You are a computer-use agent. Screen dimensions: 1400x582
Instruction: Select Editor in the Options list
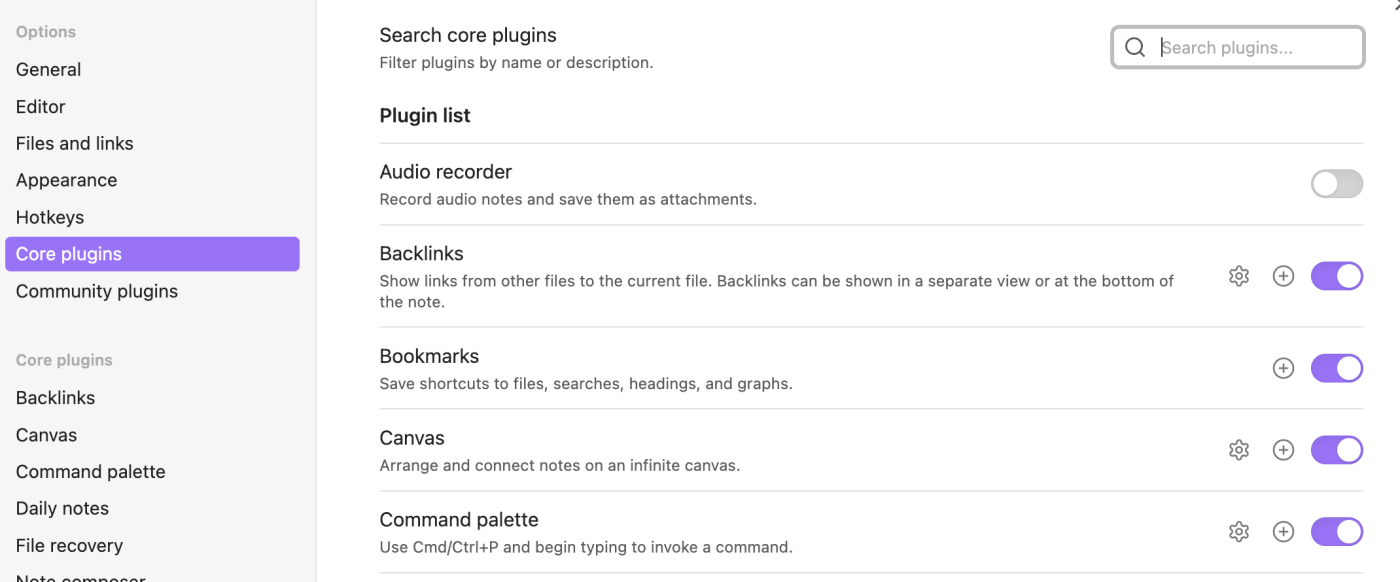40,106
